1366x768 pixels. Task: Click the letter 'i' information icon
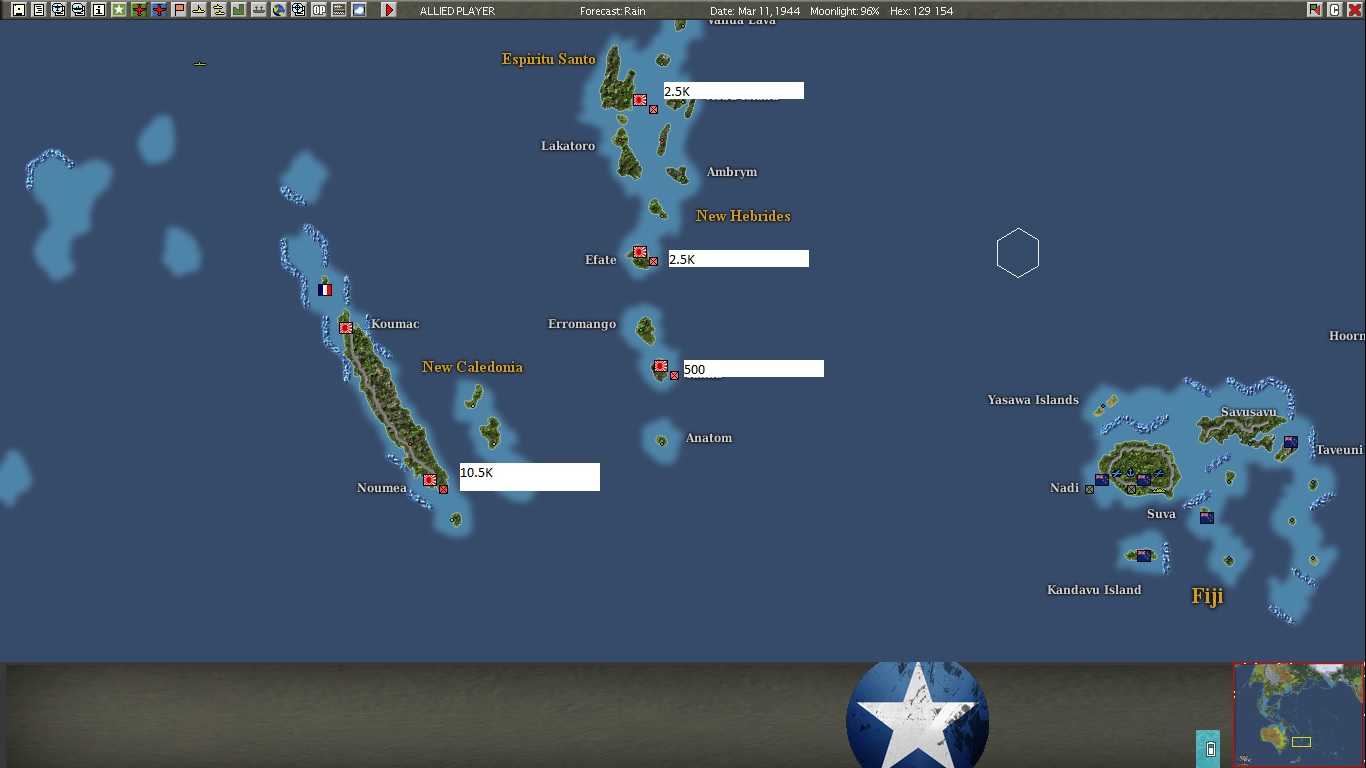click(x=98, y=10)
